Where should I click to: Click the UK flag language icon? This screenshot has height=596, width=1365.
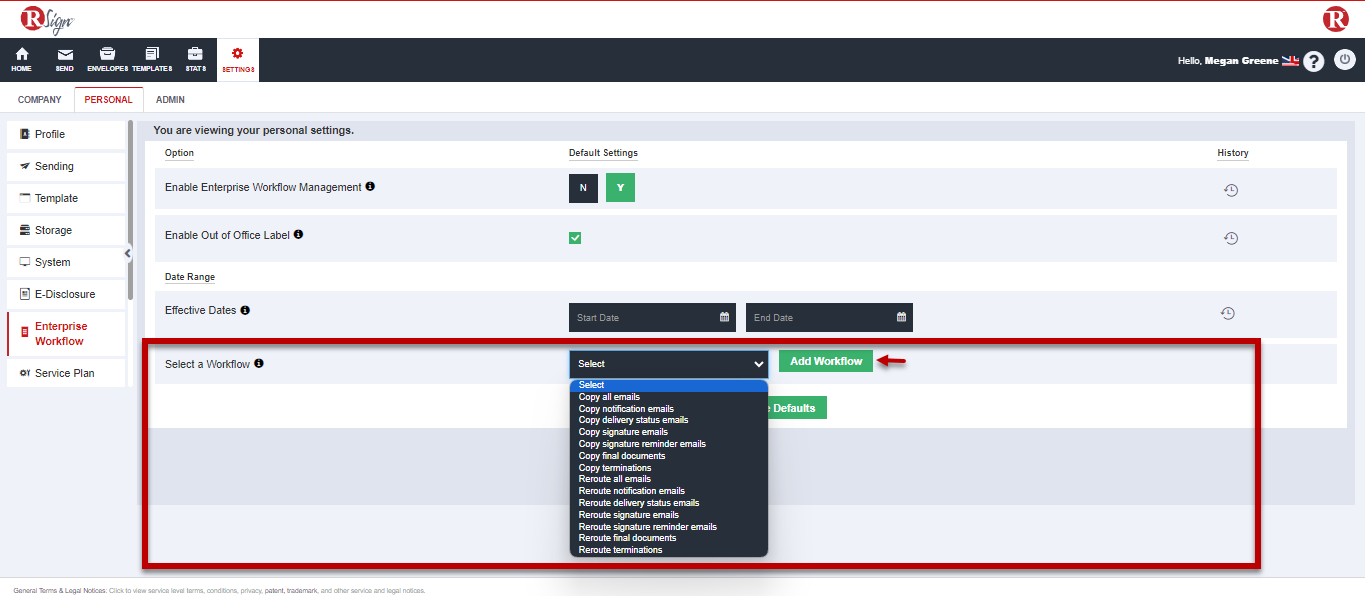point(1291,60)
